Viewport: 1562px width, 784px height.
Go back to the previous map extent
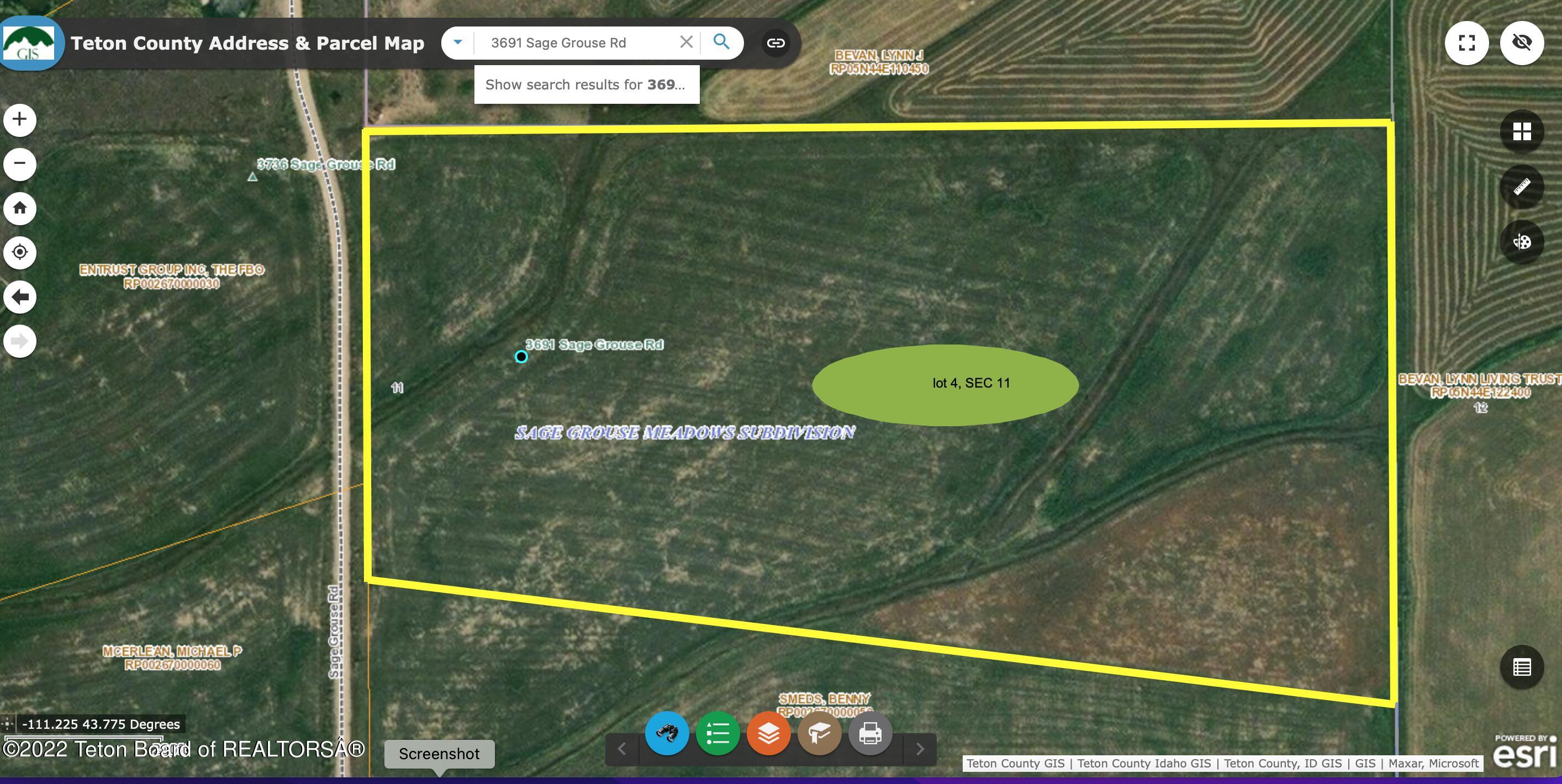19,297
